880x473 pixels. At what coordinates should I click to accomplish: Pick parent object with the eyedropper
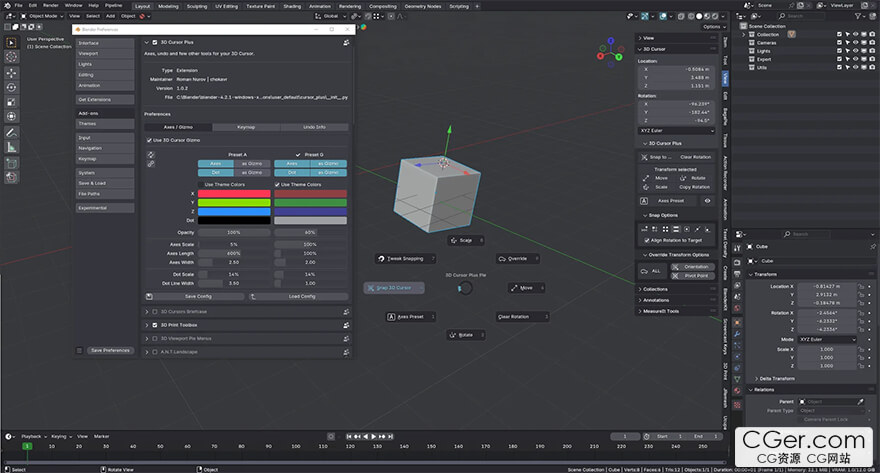860,402
